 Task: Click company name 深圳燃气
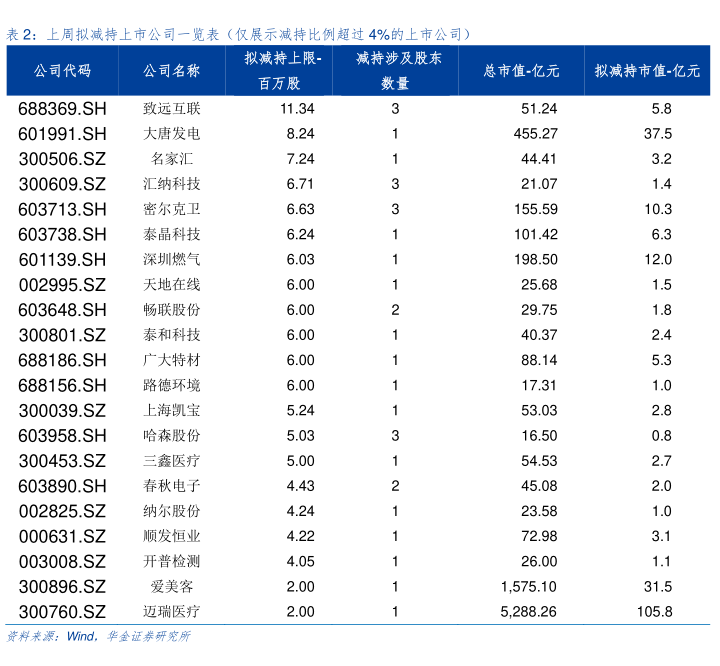172,260
